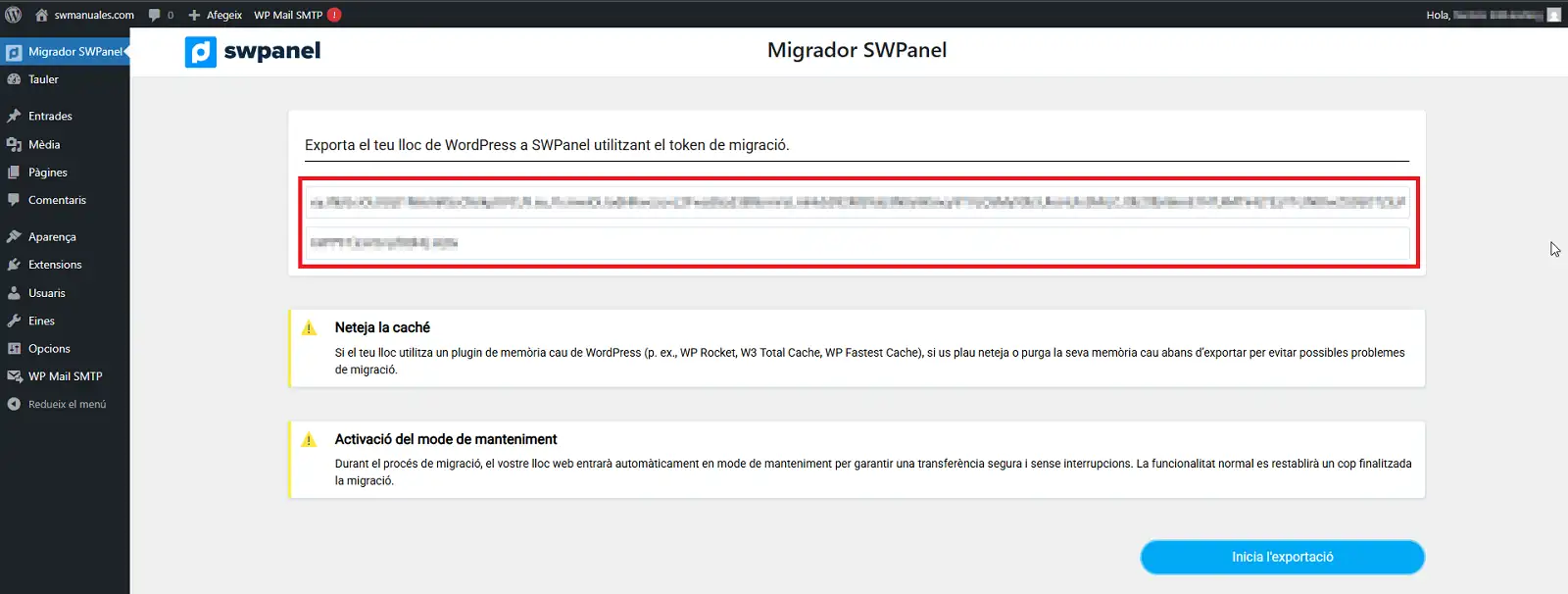Open WP Mail SMTP red alert badge
Viewport: 1568px width, 594px height.
click(x=334, y=15)
